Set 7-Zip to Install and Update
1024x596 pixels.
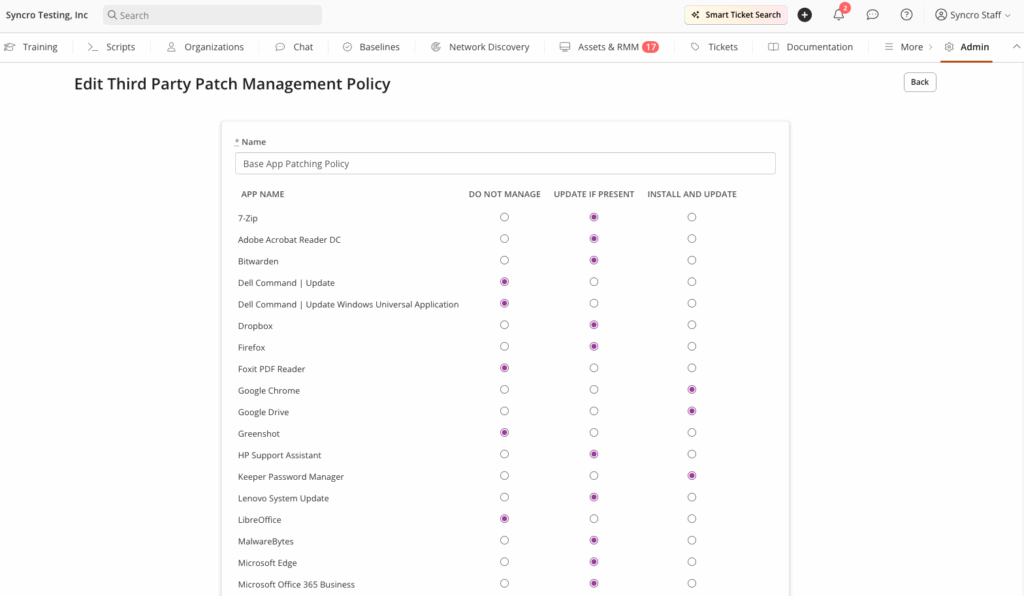(x=692, y=217)
